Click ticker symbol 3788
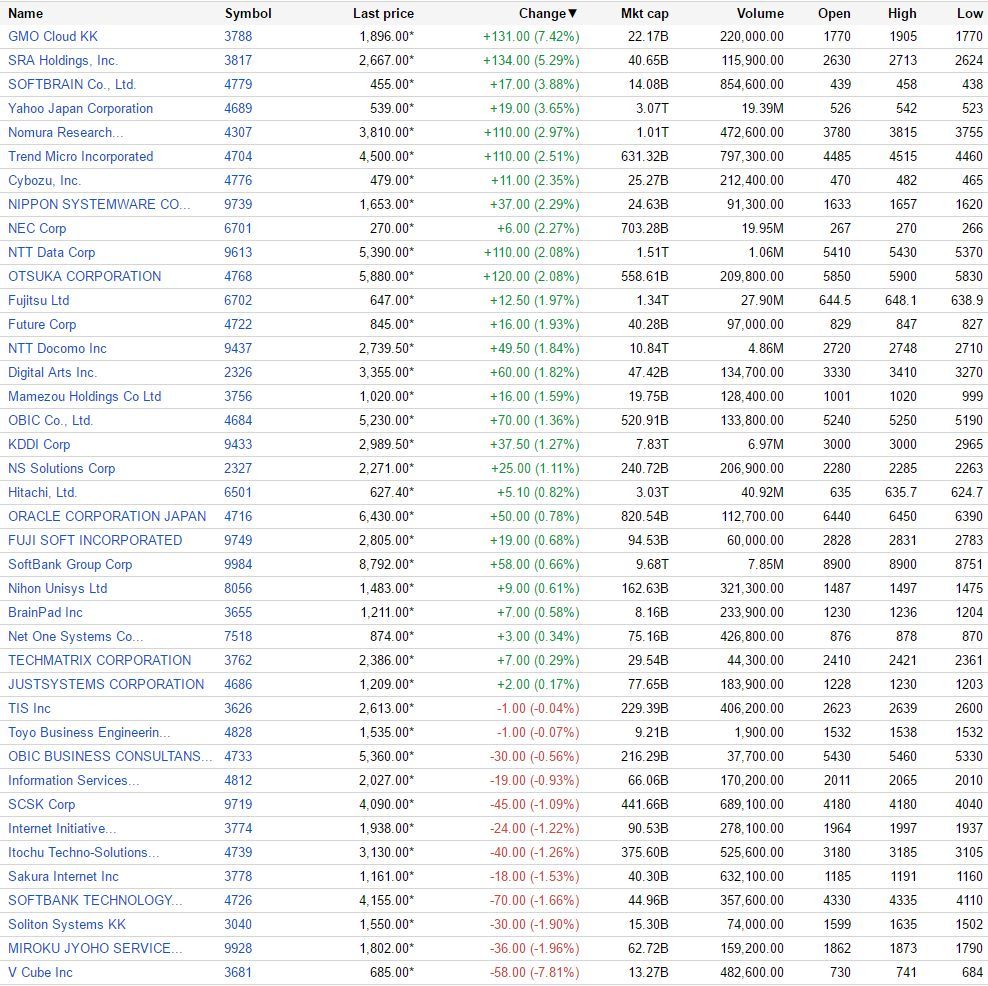988x986 pixels. tap(238, 37)
